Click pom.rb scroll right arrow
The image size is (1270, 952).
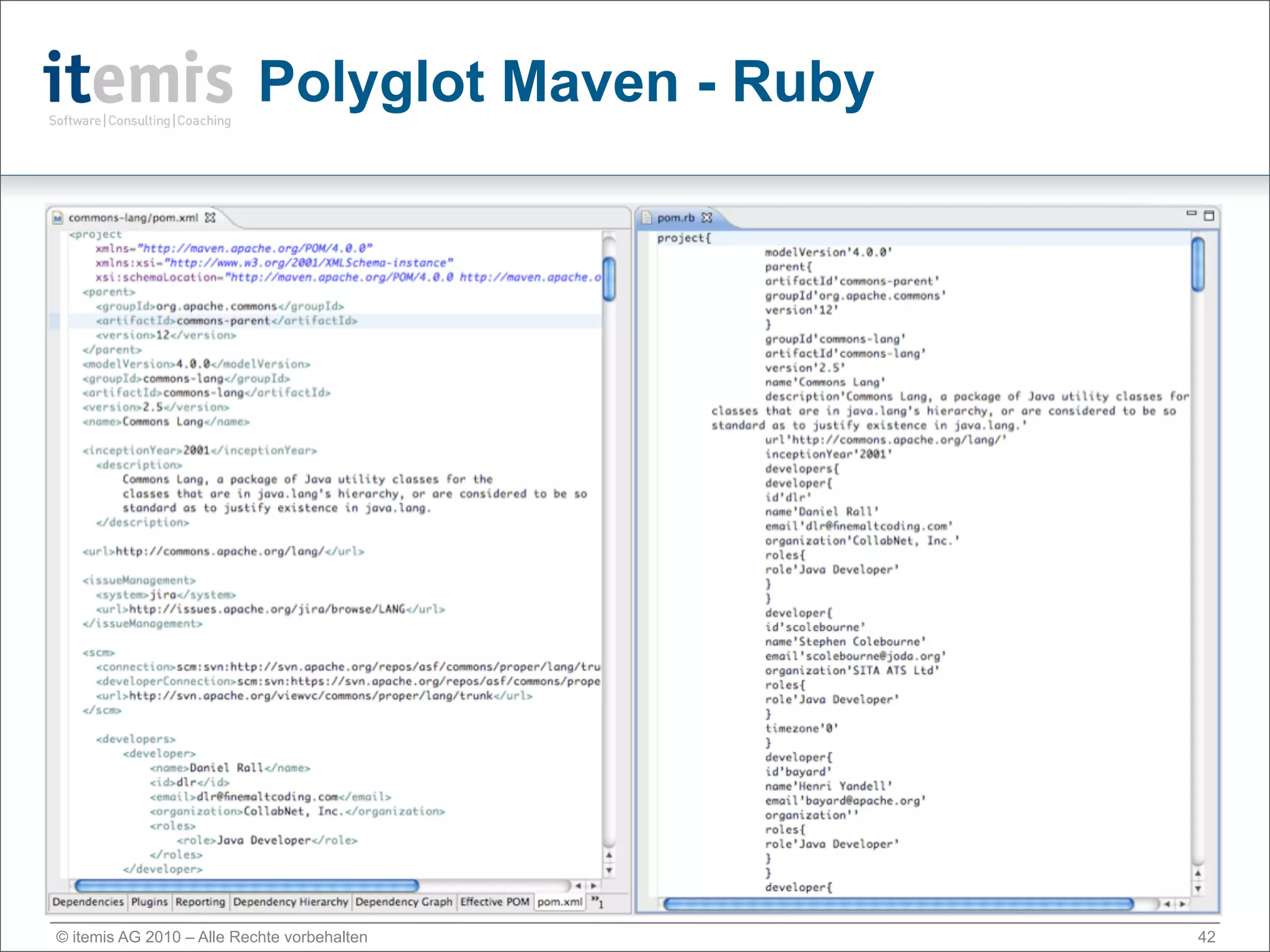[1183, 904]
